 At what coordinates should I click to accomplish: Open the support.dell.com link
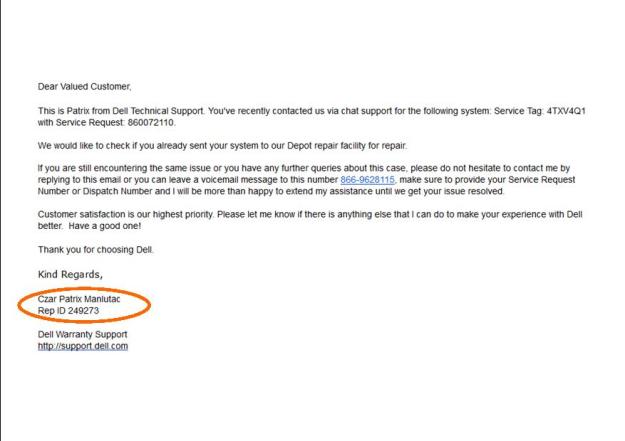click(83, 346)
